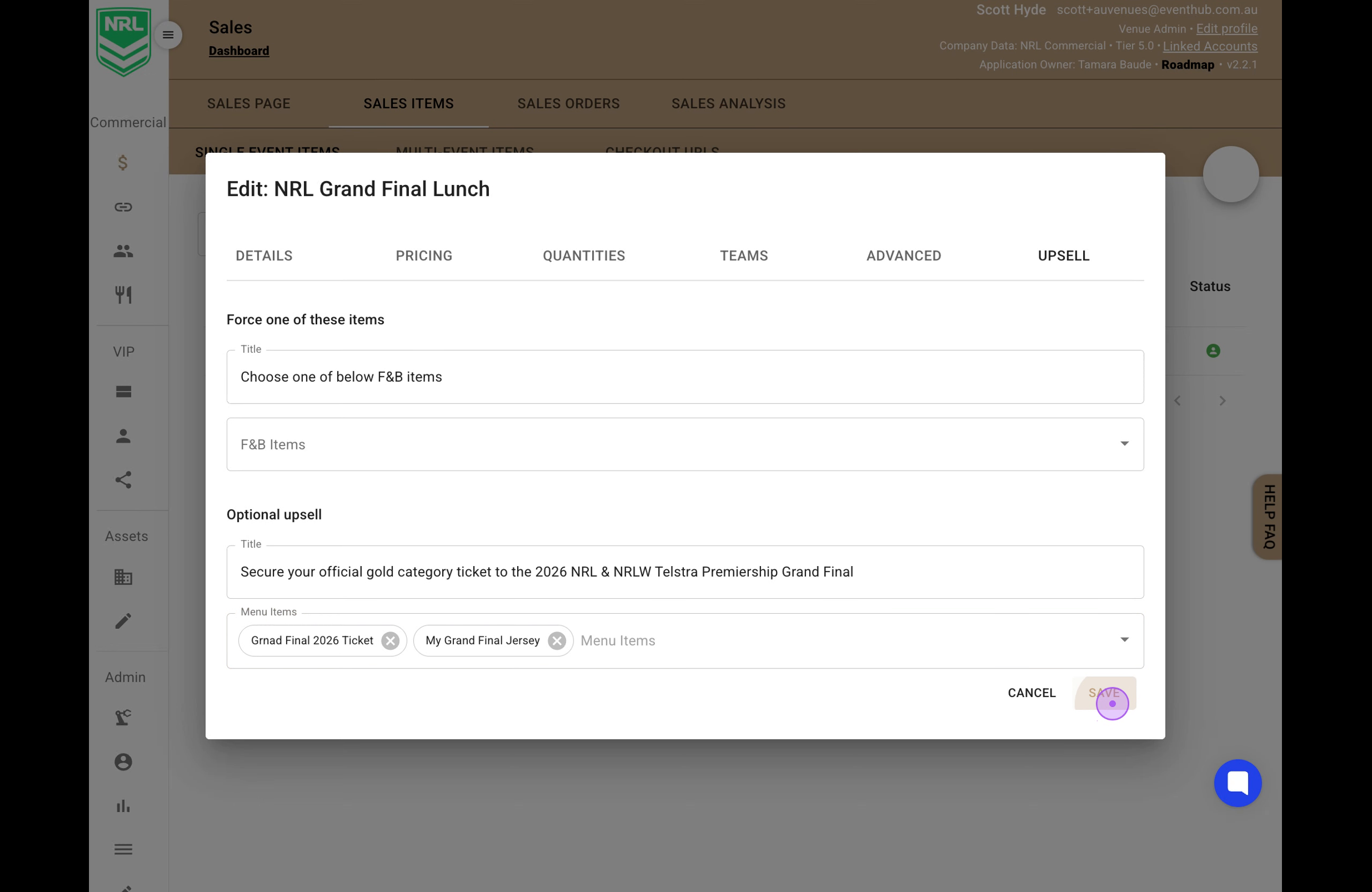The image size is (1372, 892).
Task: Click the Status column header
Action: pyautogui.click(x=1210, y=287)
